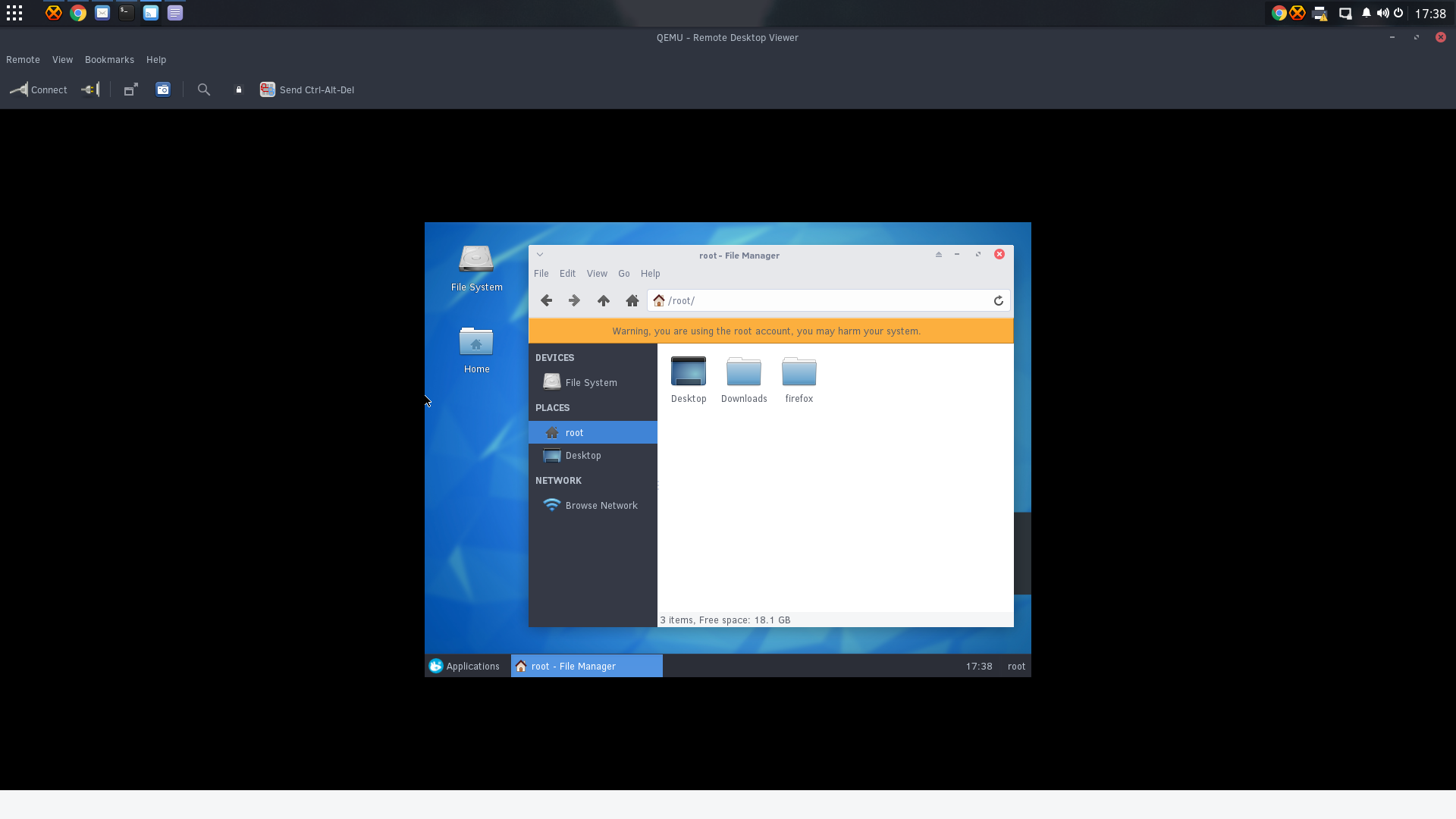Select File System desktop icon

pyautogui.click(x=476, y=268)
